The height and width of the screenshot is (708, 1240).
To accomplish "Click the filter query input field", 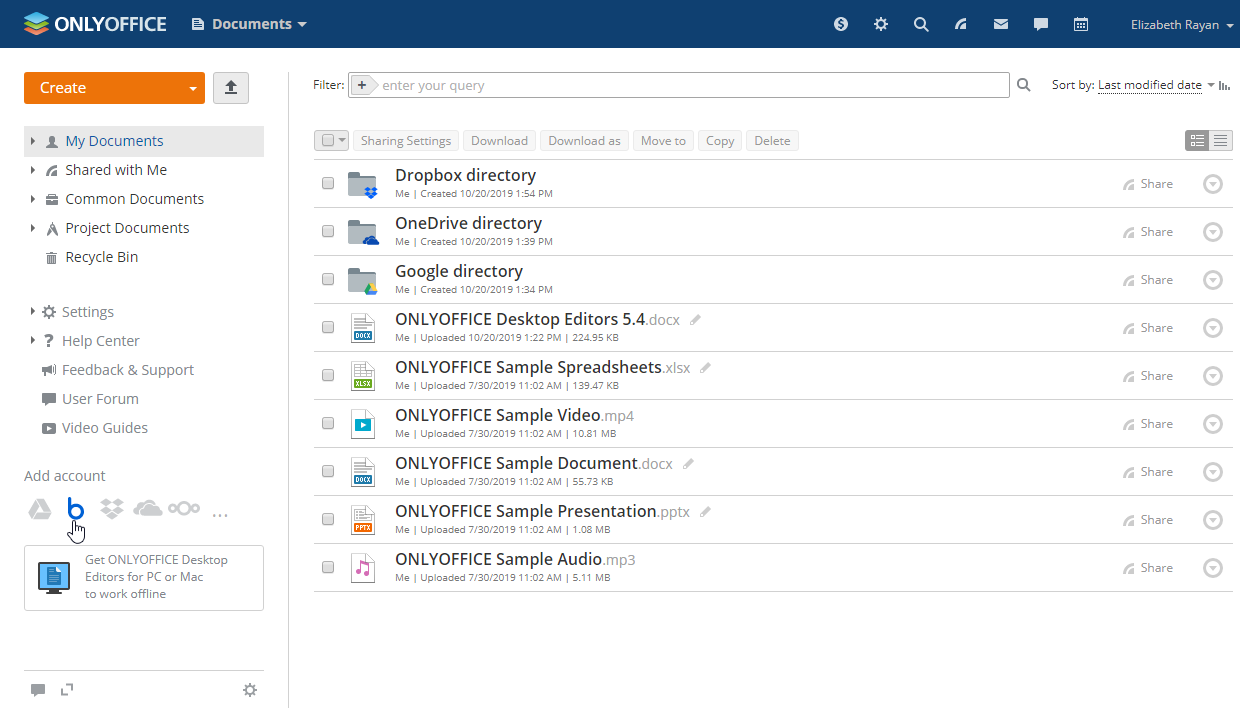I will point(692,85).
